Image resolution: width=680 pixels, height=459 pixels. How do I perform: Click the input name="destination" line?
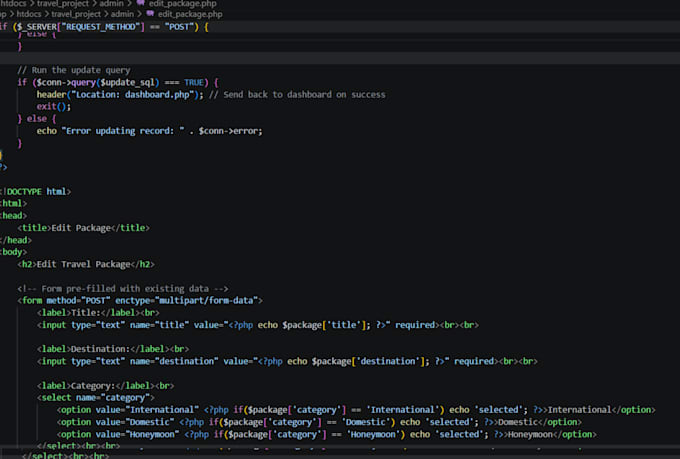[x=287, y=361]
